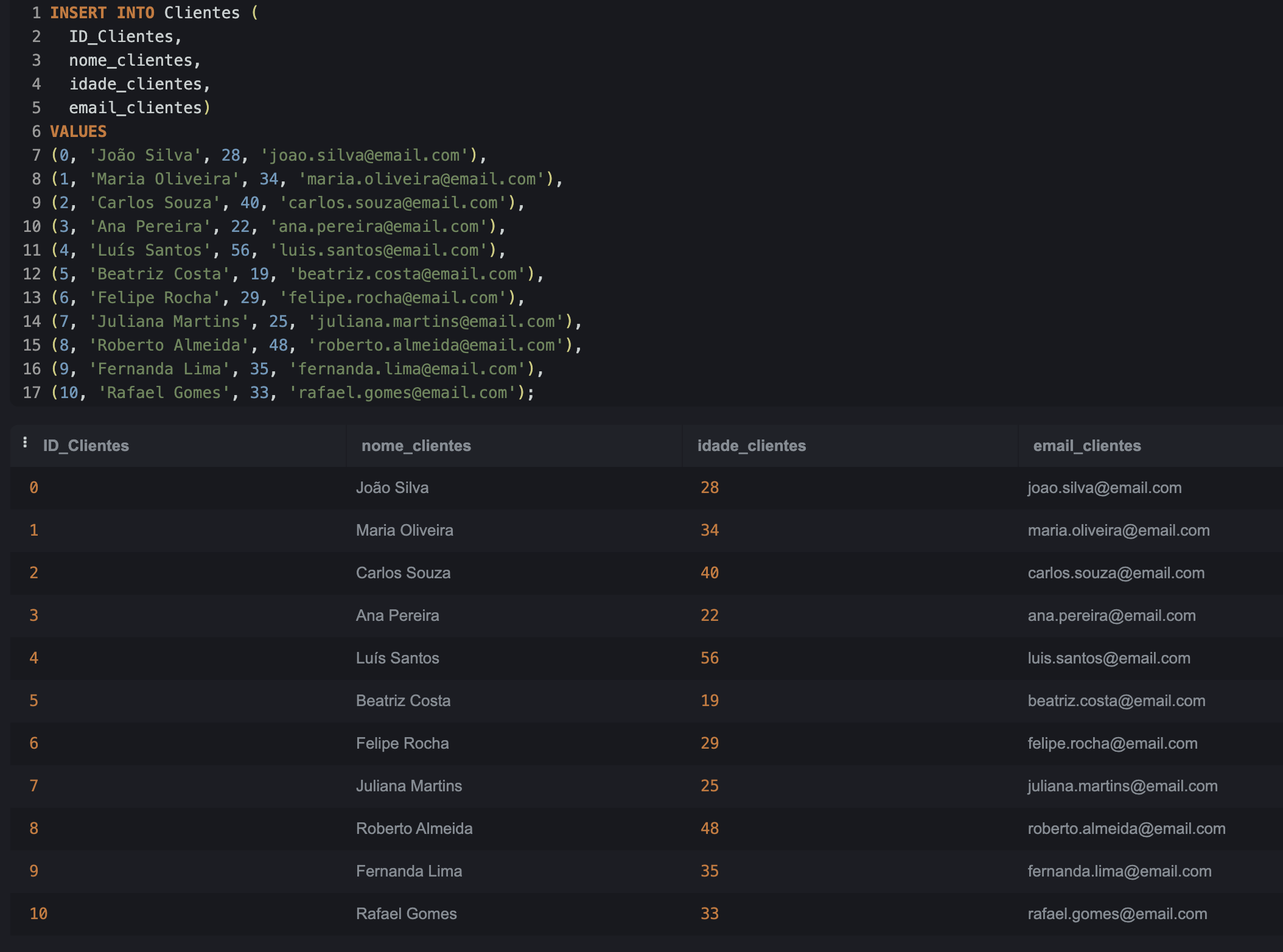The image size is (1283, 952).
Task: Click the cell 'João Silva' in the results
Action: [x=392, y=488]
